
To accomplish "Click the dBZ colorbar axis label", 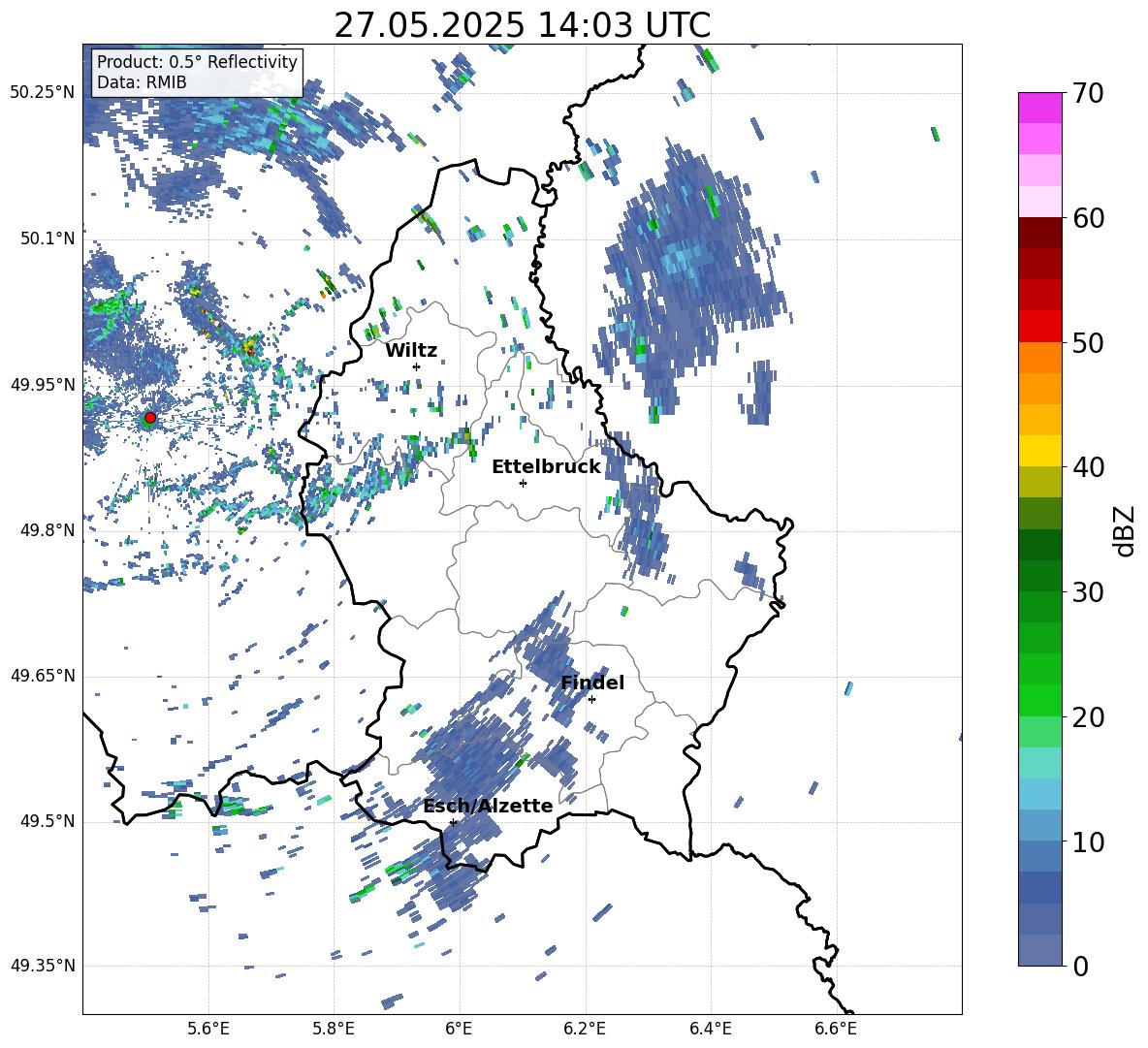I will pos(1126,530).
